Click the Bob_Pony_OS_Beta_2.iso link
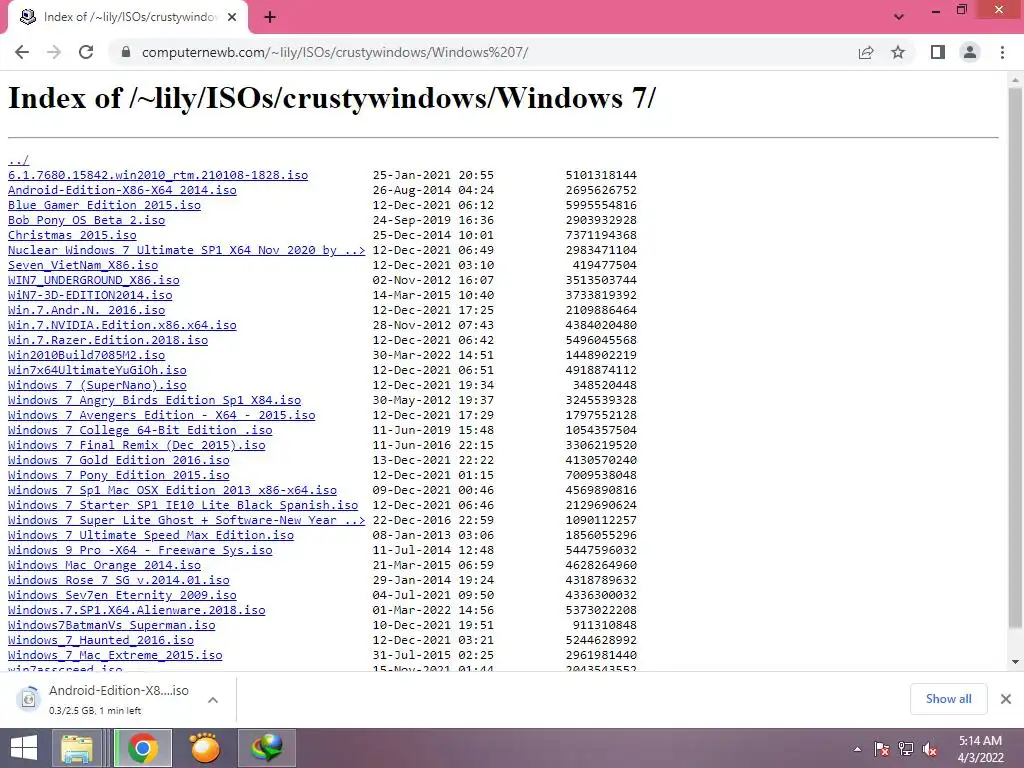 click(86, 220)
